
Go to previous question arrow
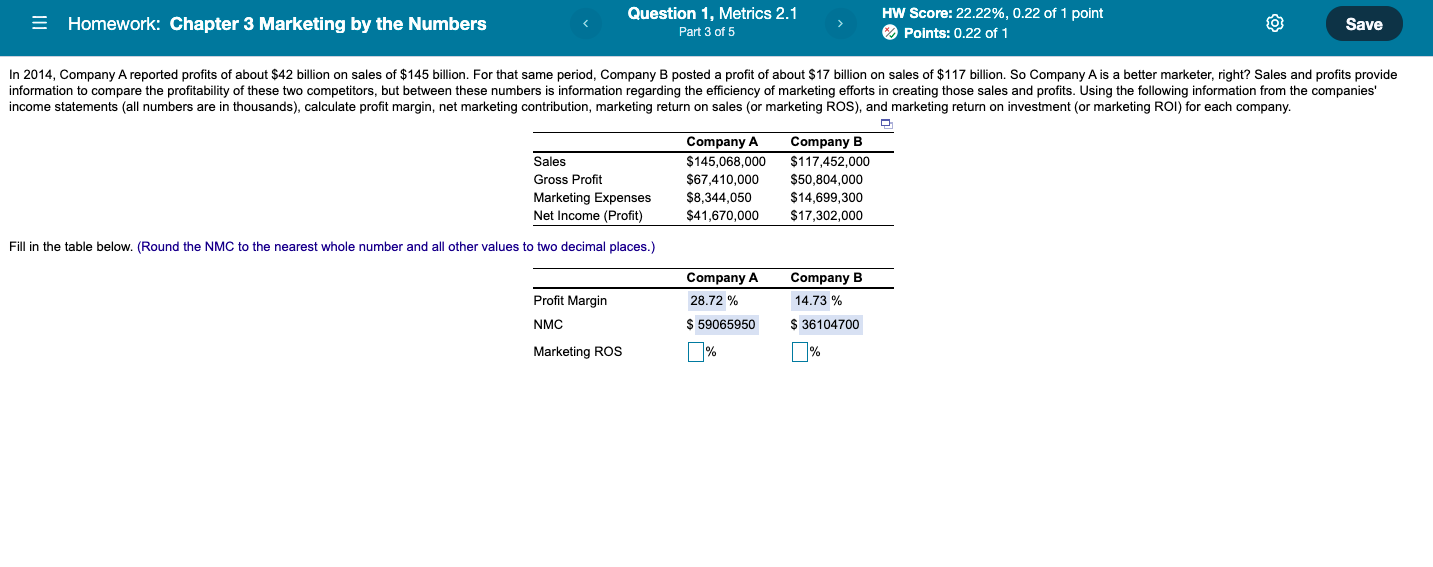(x=588, y=23)
